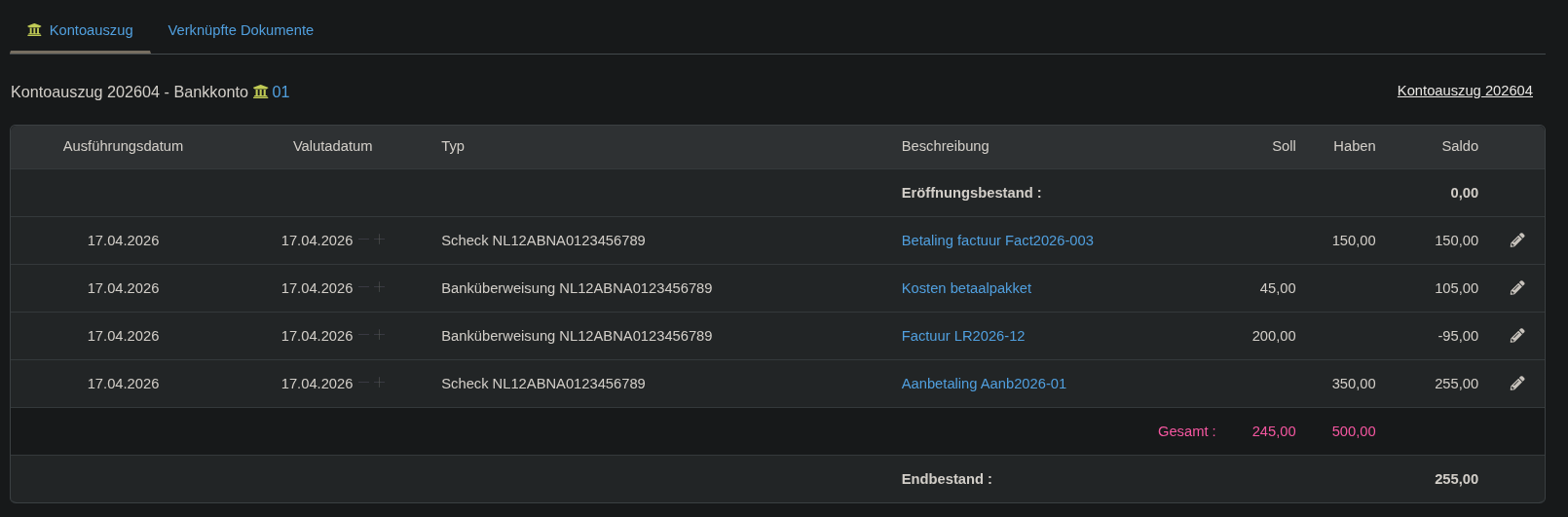Increase value date of Aanbetaling Aanb2026-01 row
Viewport: 1568px width, 517px height.
point(380,383)
